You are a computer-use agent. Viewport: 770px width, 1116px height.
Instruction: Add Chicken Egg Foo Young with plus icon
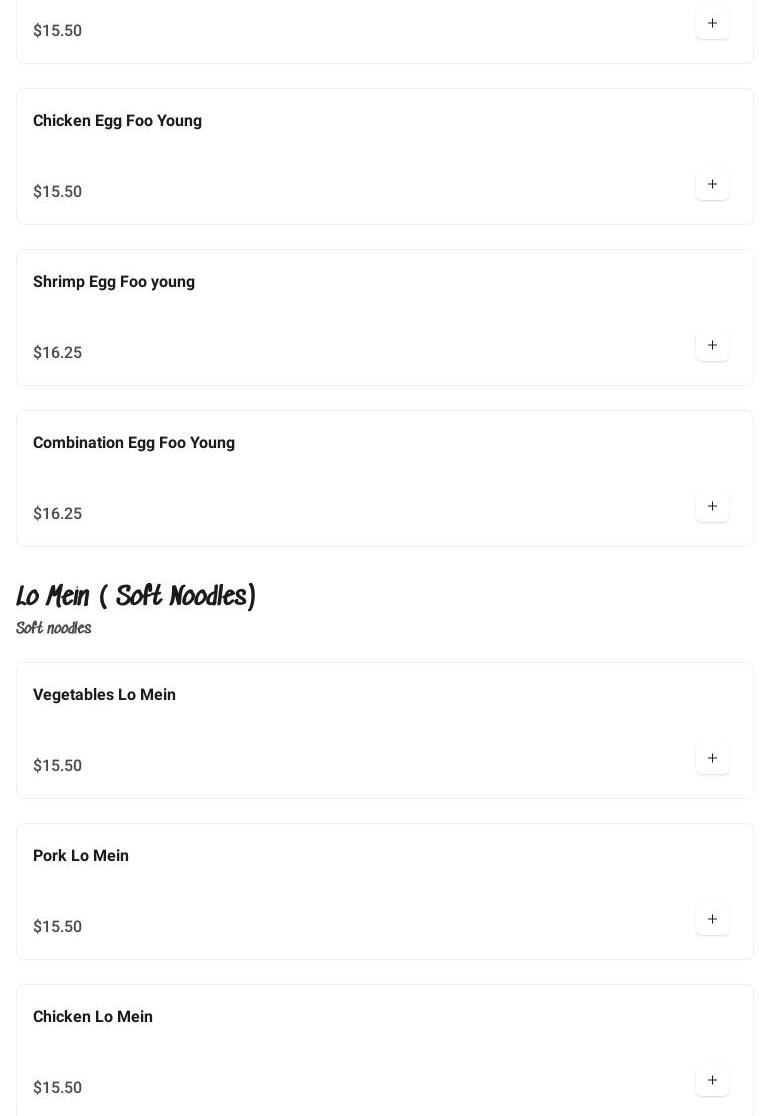pyautogui.click(x=712, y=184)
